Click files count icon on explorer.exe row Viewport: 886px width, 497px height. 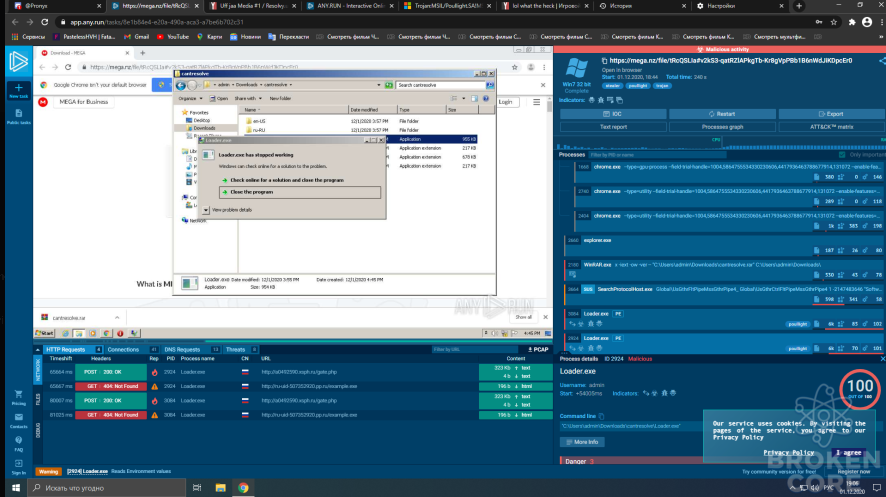[816, 250]
